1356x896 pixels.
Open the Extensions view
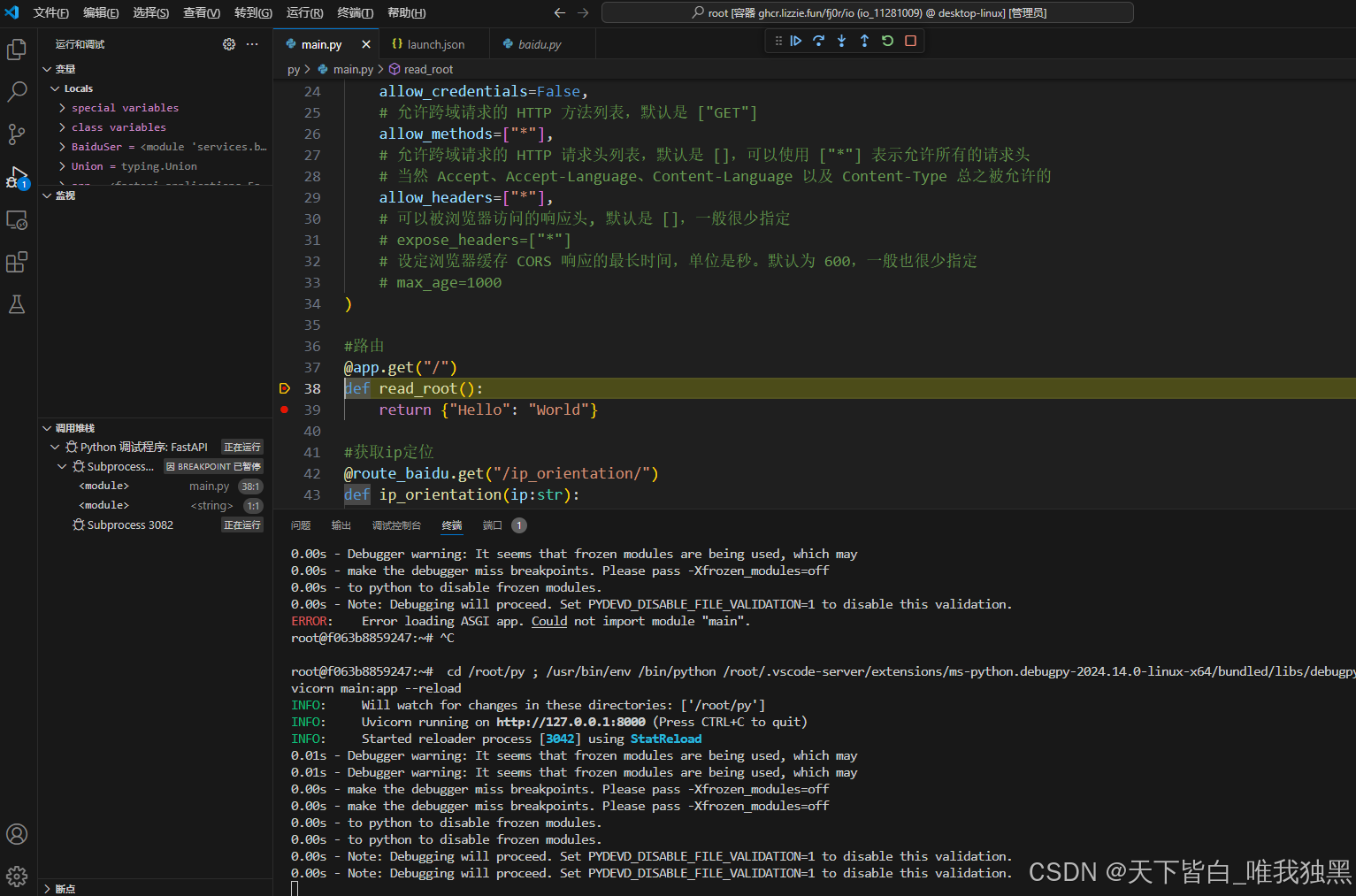coord(17,262)
